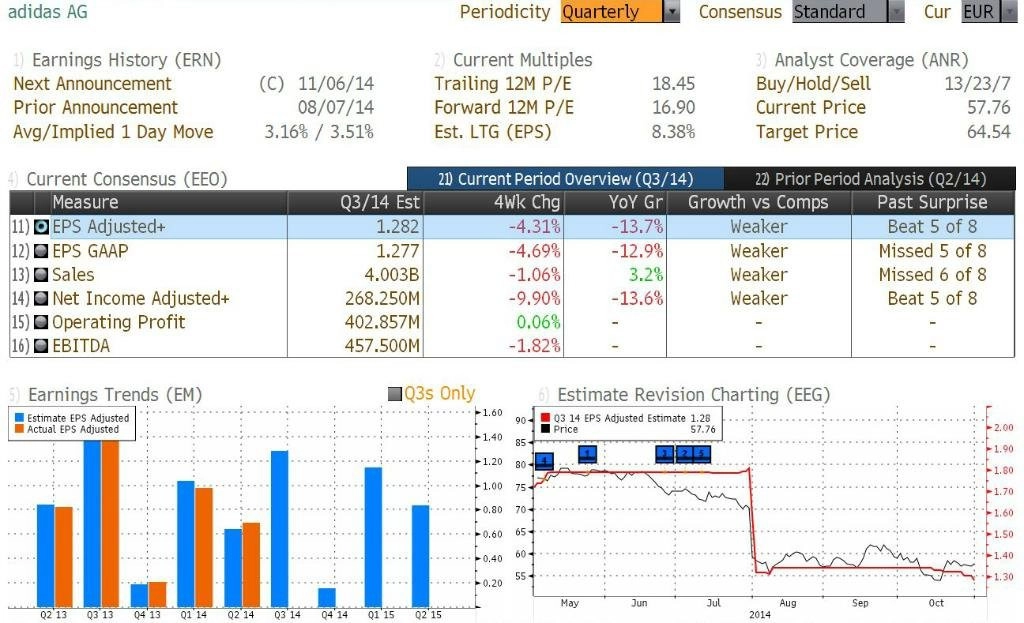Click the orange Actual EPS Adjusted legend swatch
1024x623 pixels.
click(x=20, y=429)
